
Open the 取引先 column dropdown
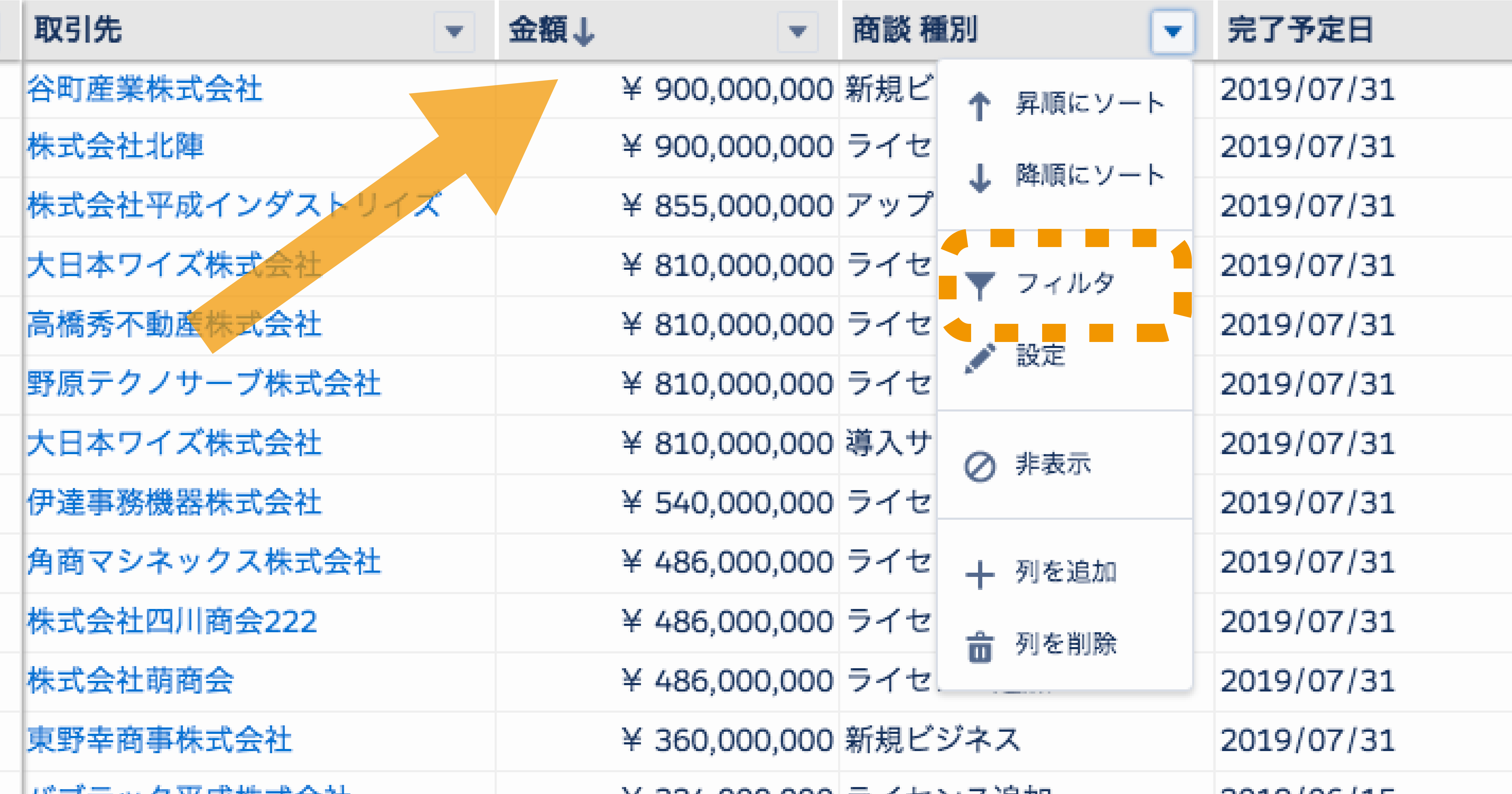454,32
